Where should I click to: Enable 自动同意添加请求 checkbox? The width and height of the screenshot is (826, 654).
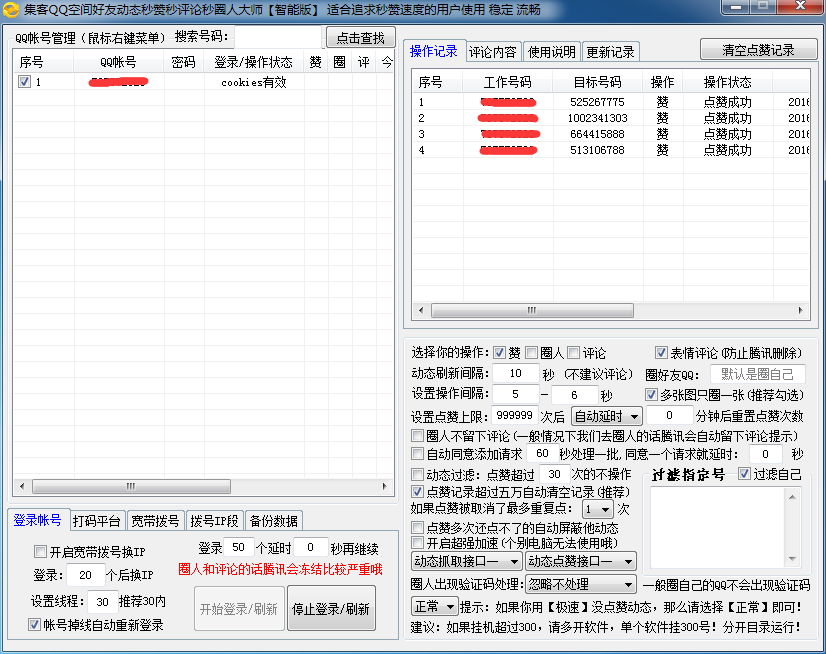417,454
